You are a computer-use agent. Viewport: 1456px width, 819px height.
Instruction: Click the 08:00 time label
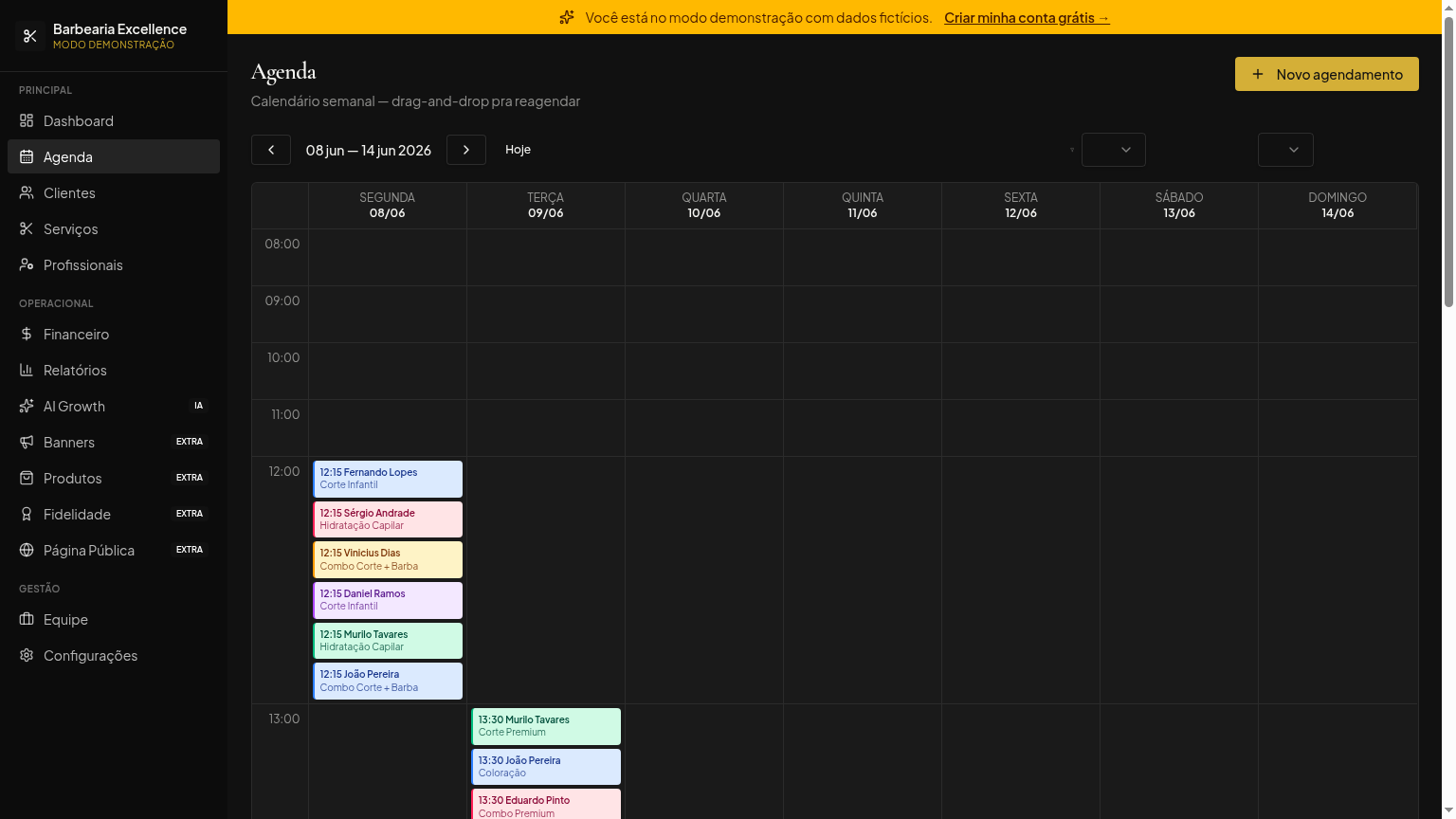pyautogui.click(x=282, y=244)
